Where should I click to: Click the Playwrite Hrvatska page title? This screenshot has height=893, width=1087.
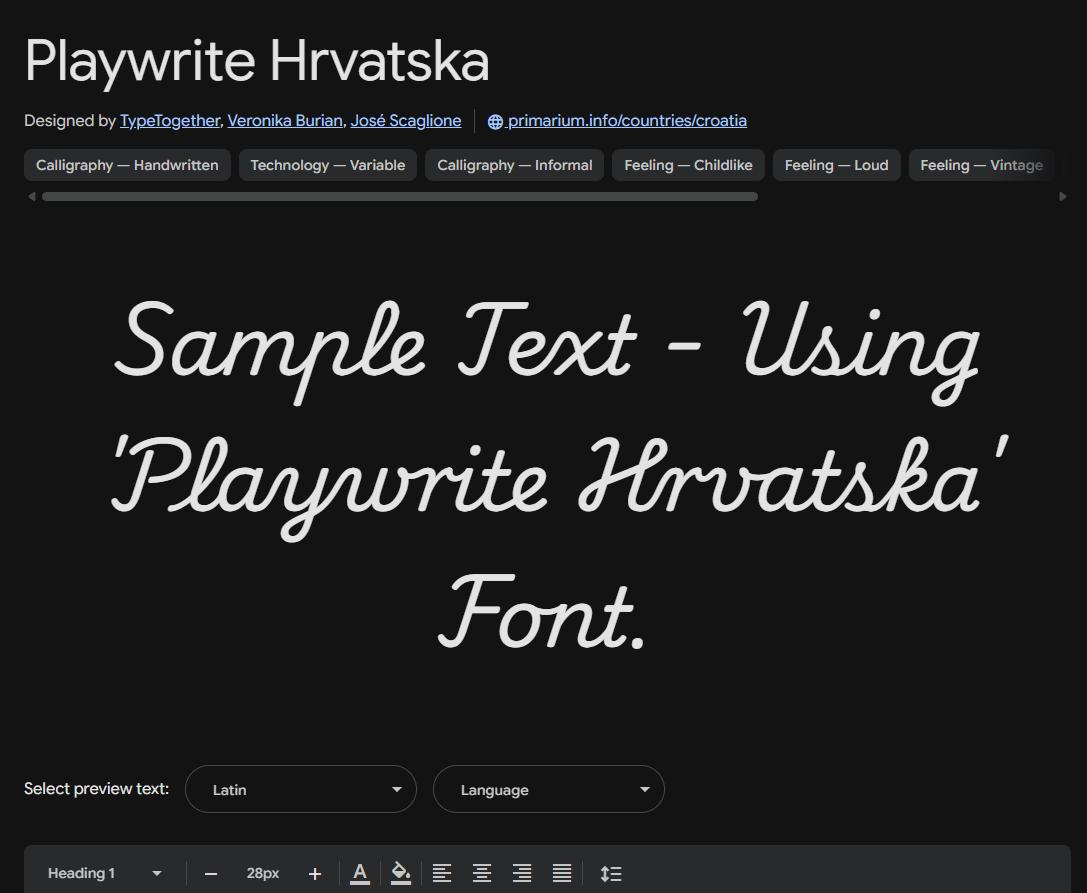pos(257,61)
